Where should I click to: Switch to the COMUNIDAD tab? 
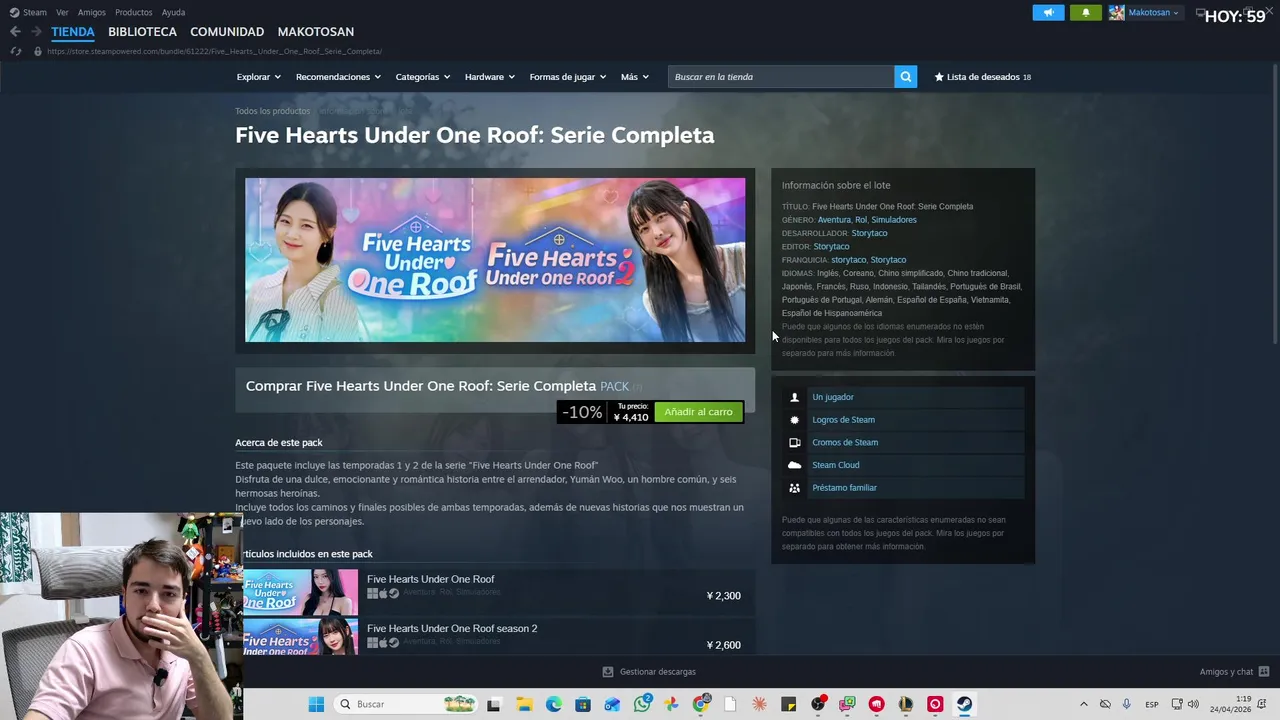[227, 32]
